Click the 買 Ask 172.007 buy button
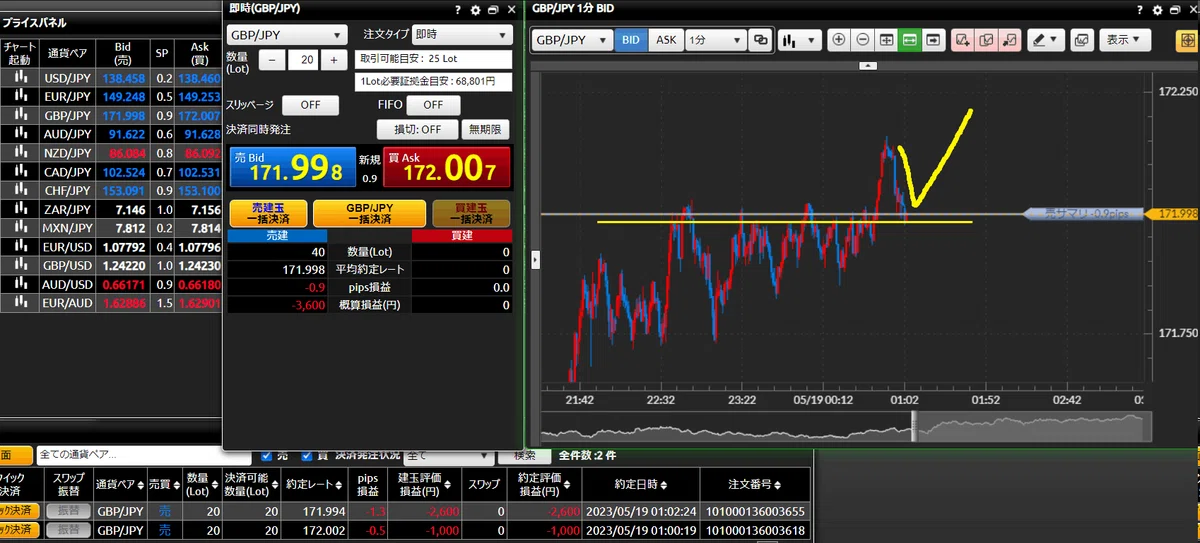Screen dimensions: 1200x543 [446, 168]
